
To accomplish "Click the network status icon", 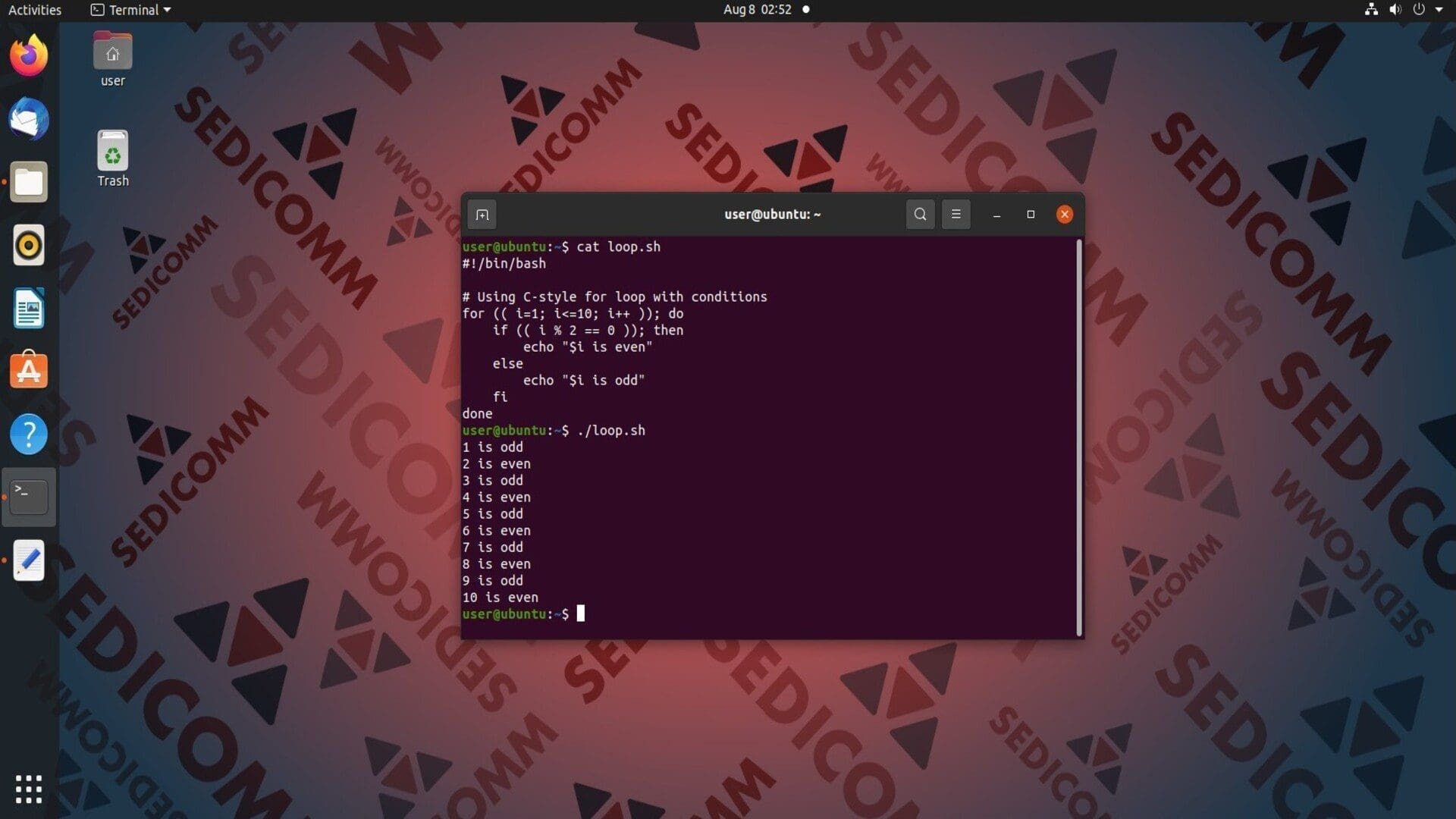I will (1371, 10).
